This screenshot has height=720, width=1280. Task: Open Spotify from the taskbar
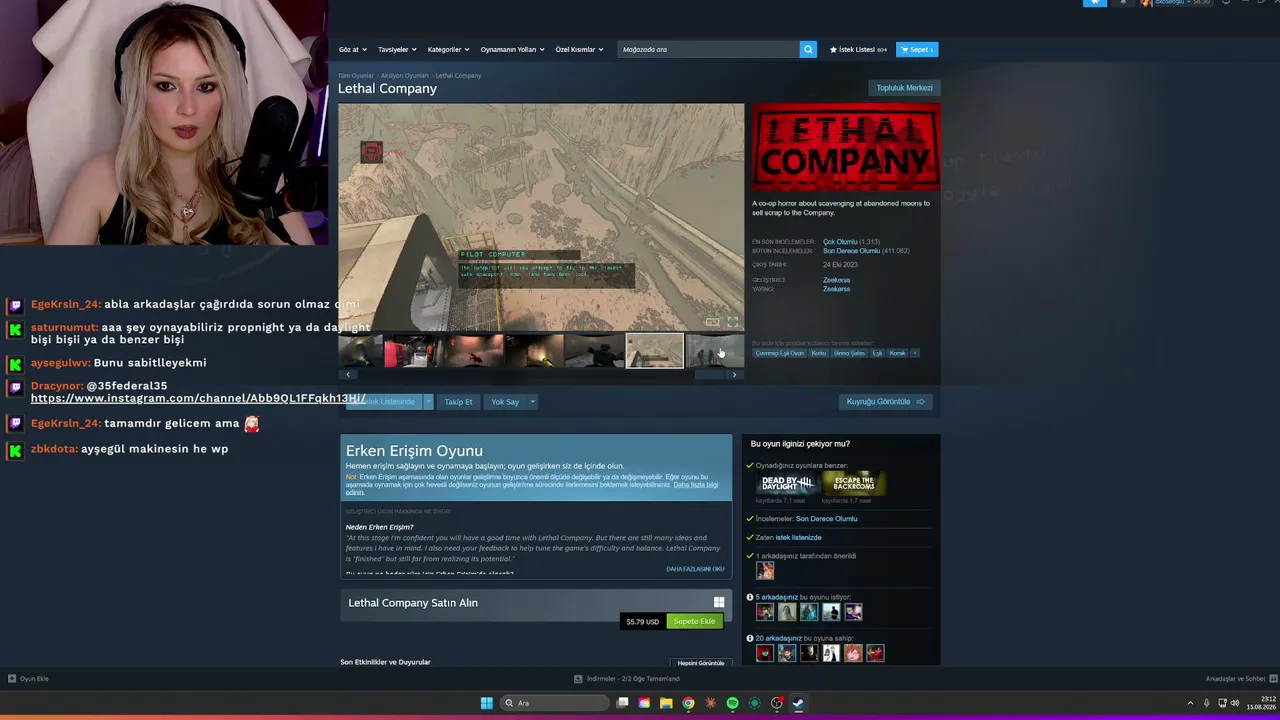coord(732,703)
